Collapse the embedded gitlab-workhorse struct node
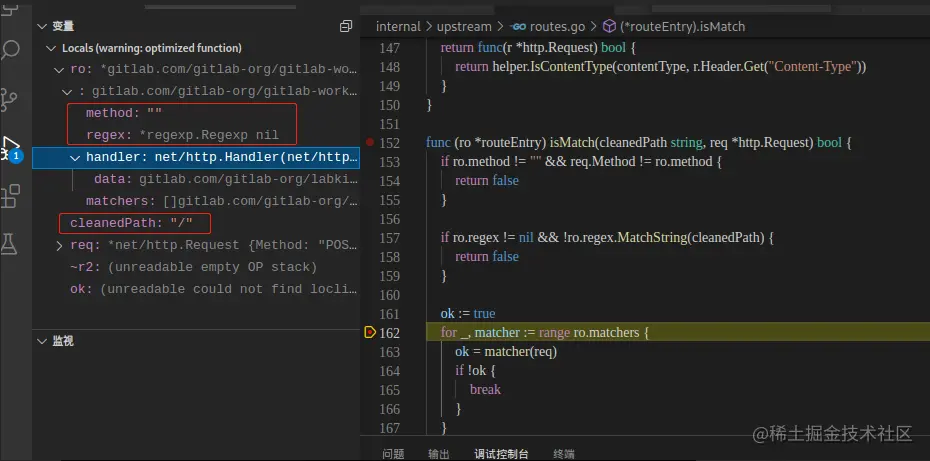The image size is (930, 461). pos(66,92)
